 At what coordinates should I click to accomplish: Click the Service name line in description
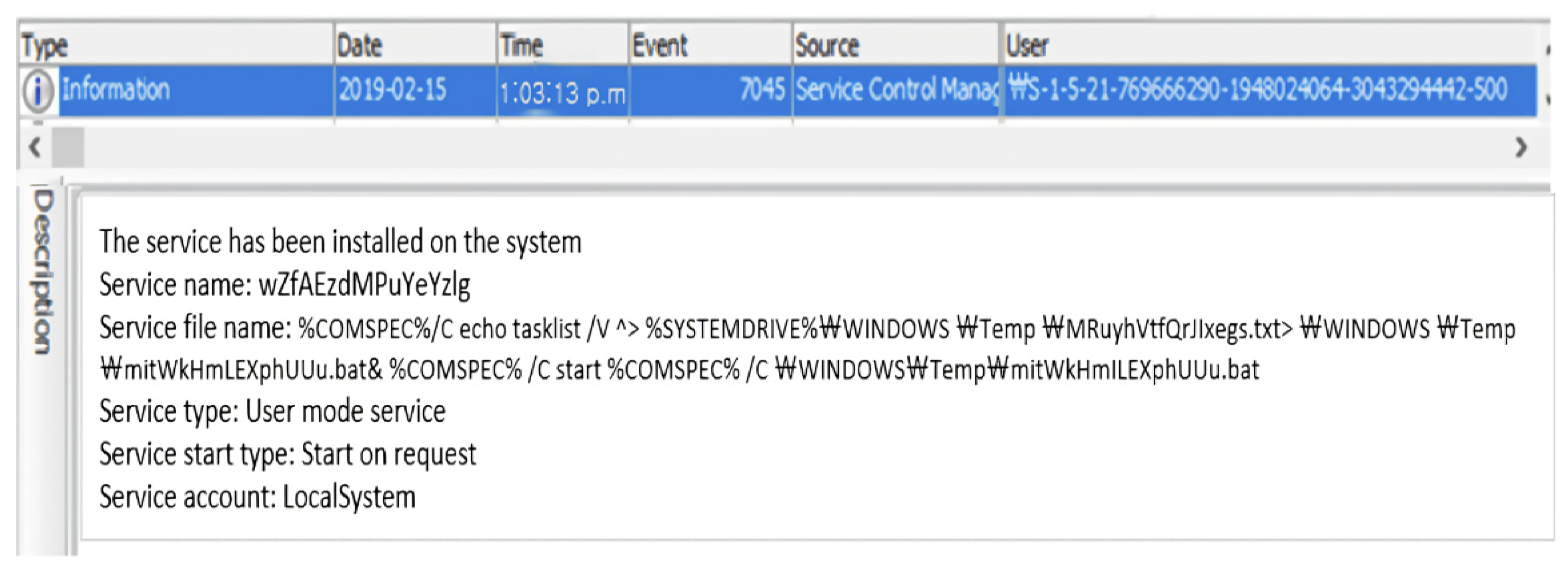285,285
